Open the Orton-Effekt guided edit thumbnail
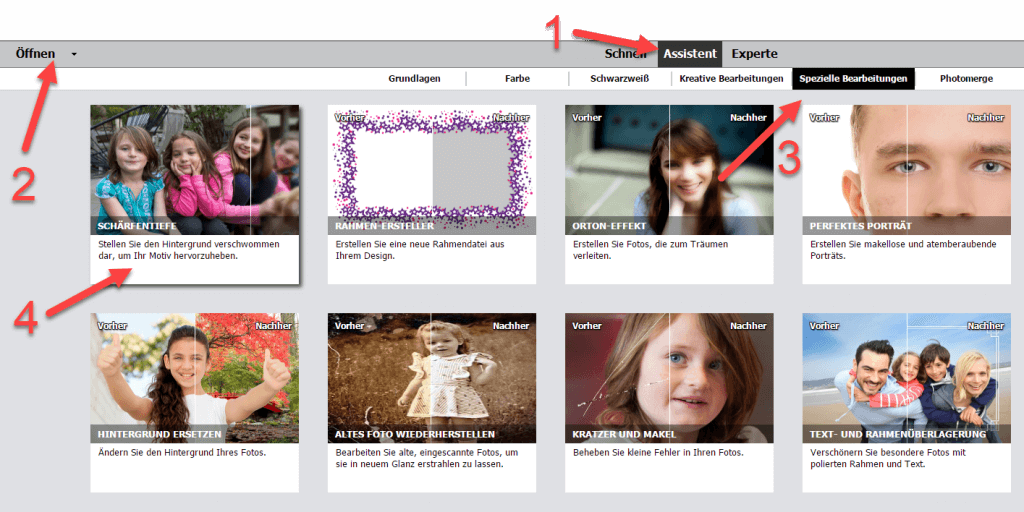Screen dimensions: 1024x512 (x=669, y=170)
